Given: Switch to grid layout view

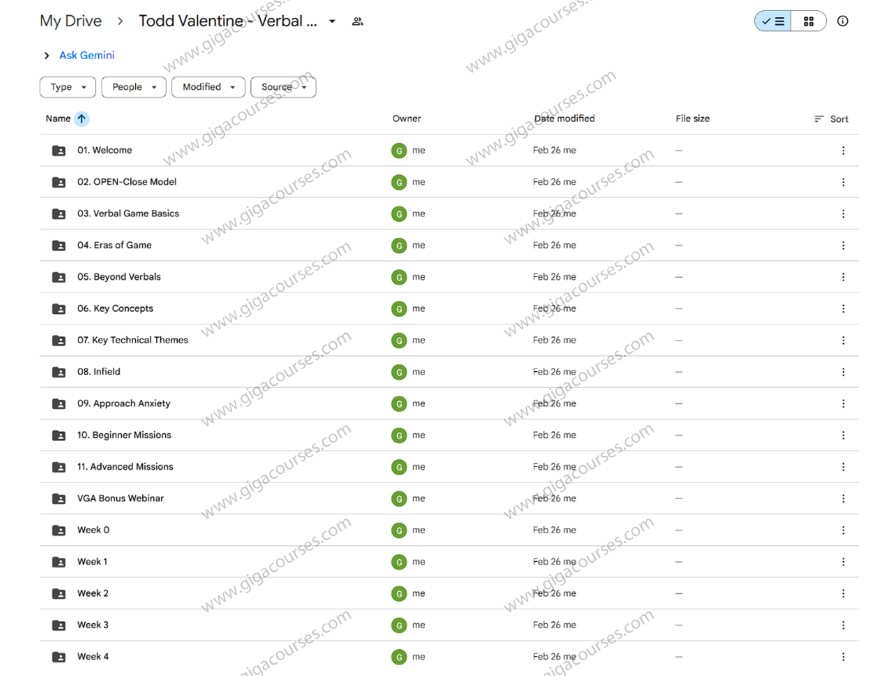Looking at the screenshot, I should (x=808, y=21).
